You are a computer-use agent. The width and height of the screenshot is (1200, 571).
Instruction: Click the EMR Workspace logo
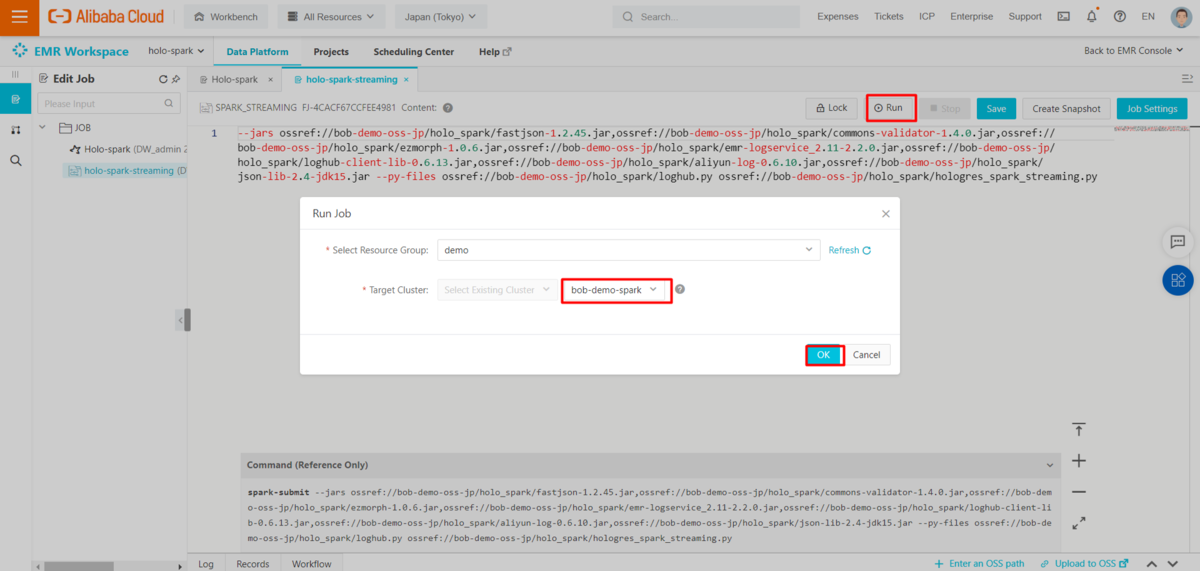tap(70, 52)
